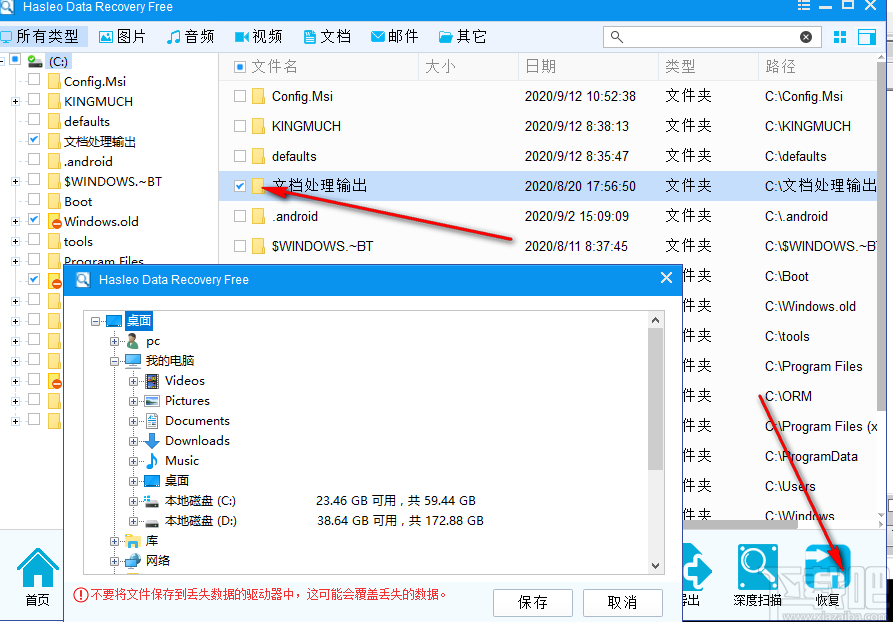Toggle the select-all checkbox beside 文件名
The height and width of the screenshot is (622, 893).
coord(240,67)
